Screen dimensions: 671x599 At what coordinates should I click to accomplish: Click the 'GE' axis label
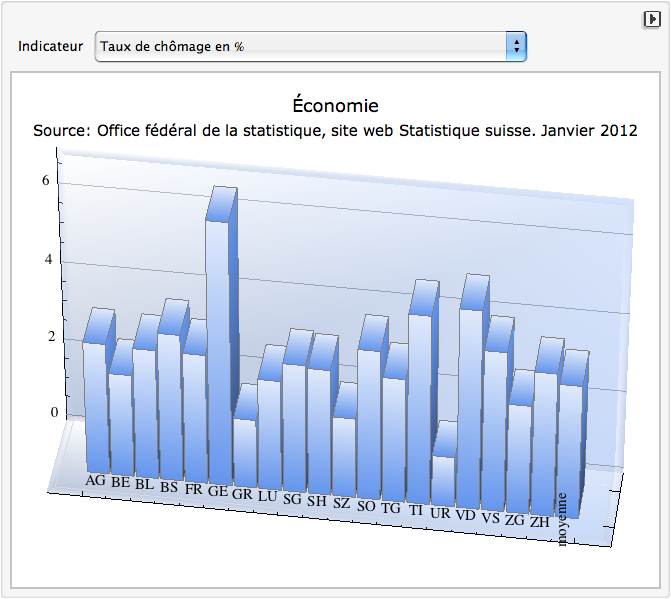218,491
